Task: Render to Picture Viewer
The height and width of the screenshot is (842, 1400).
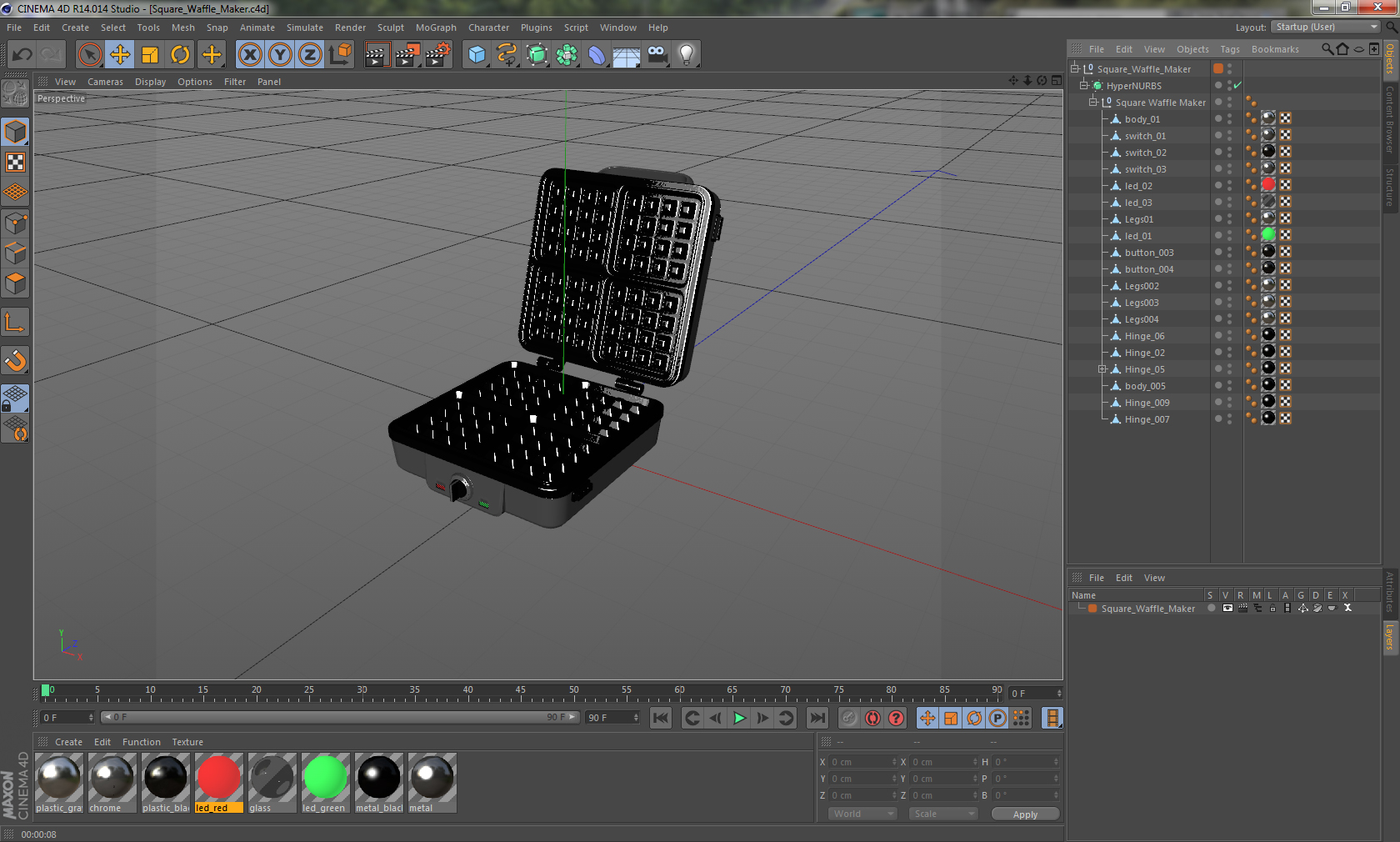Action: 407,55
